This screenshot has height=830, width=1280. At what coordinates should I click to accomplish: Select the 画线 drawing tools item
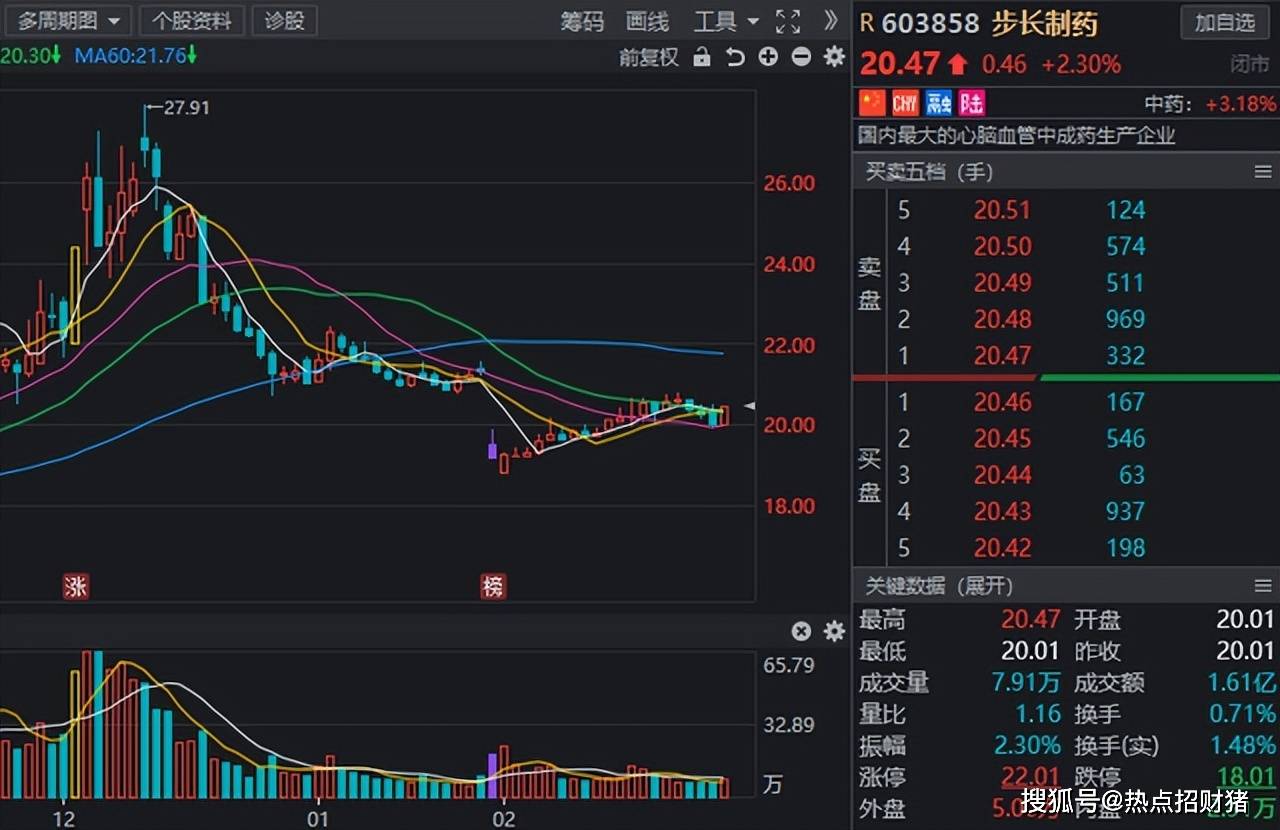[647, 21]
